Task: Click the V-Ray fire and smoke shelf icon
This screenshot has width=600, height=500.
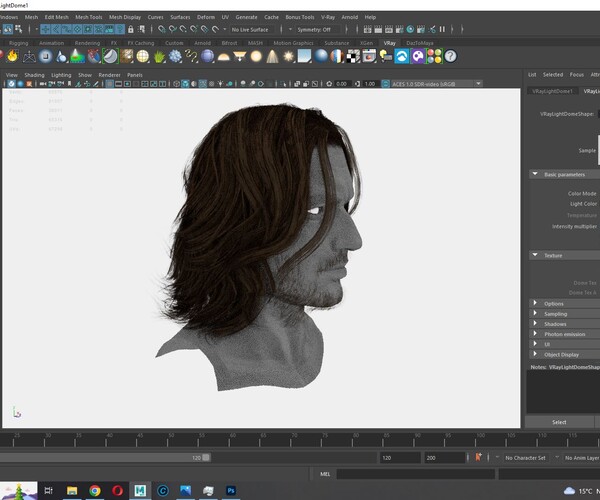Action: pyautogui.click(x=12, y=56)
